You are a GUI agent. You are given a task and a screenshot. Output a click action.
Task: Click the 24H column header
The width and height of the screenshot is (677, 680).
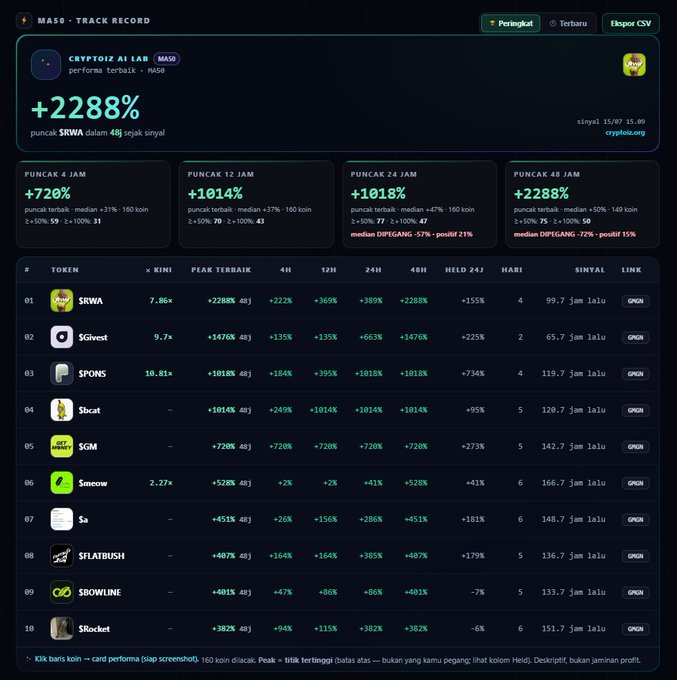point(373,270)
